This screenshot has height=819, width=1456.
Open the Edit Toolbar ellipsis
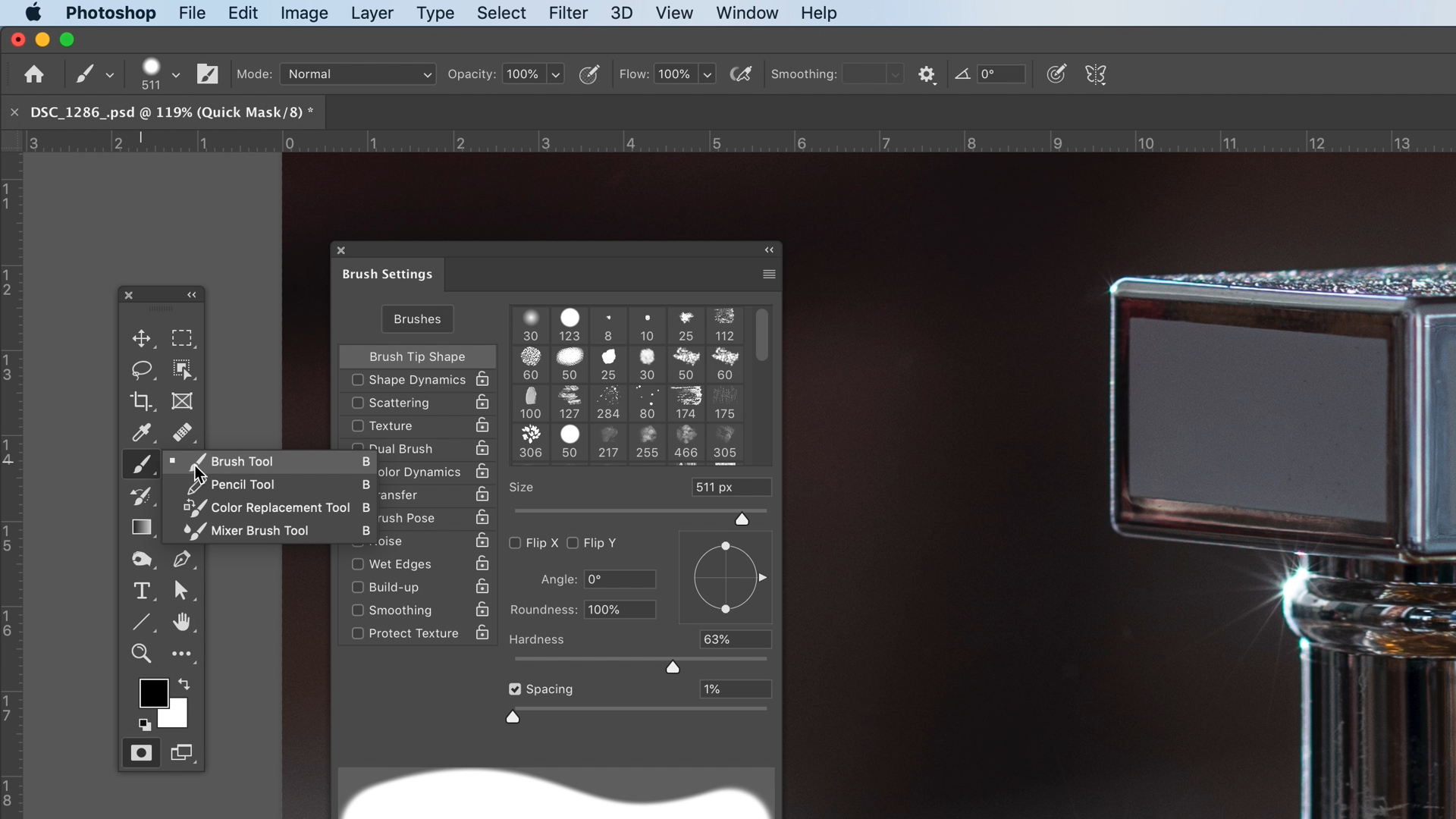point(181,654)
